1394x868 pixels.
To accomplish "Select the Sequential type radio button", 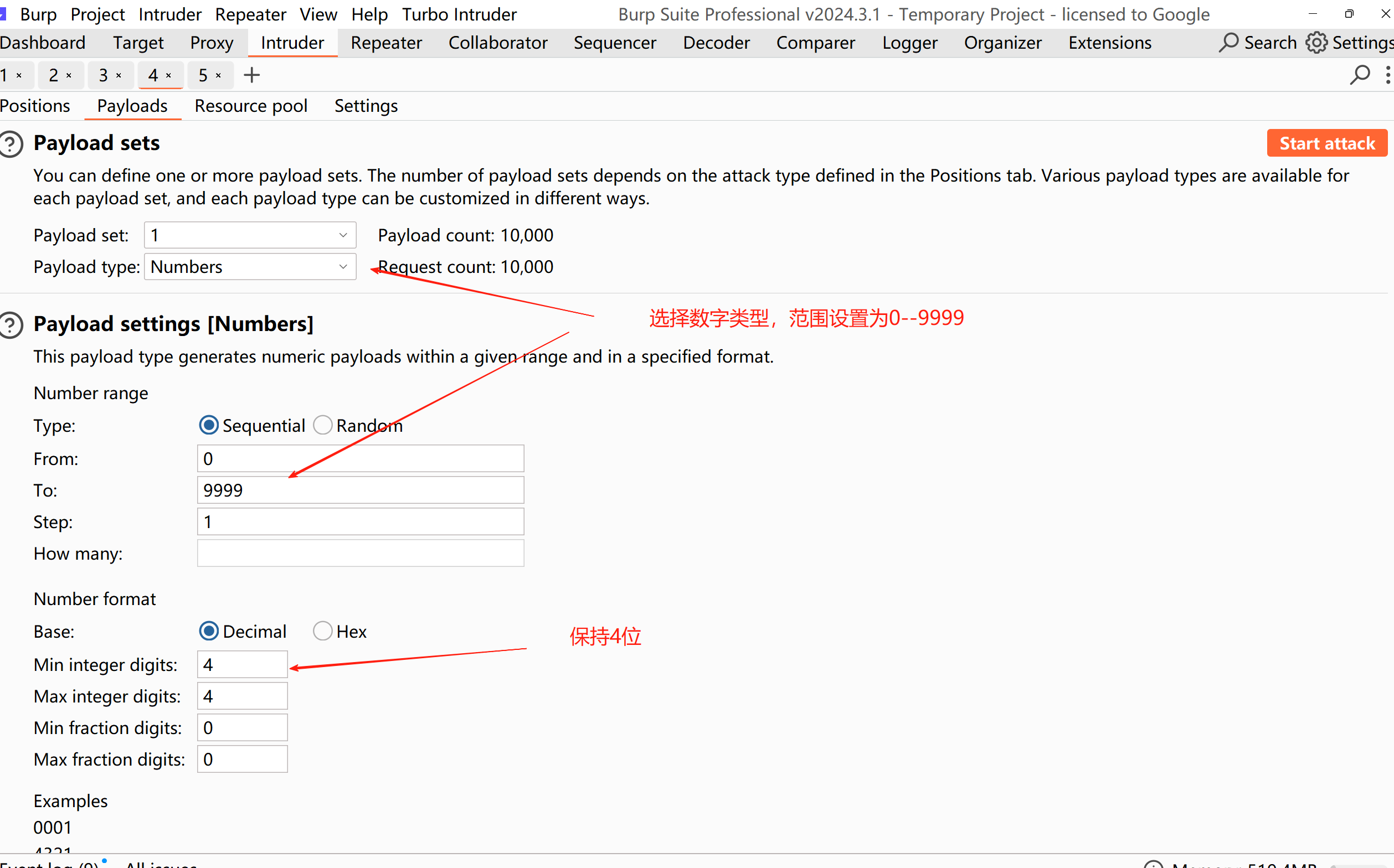I will tap(208, 425).
